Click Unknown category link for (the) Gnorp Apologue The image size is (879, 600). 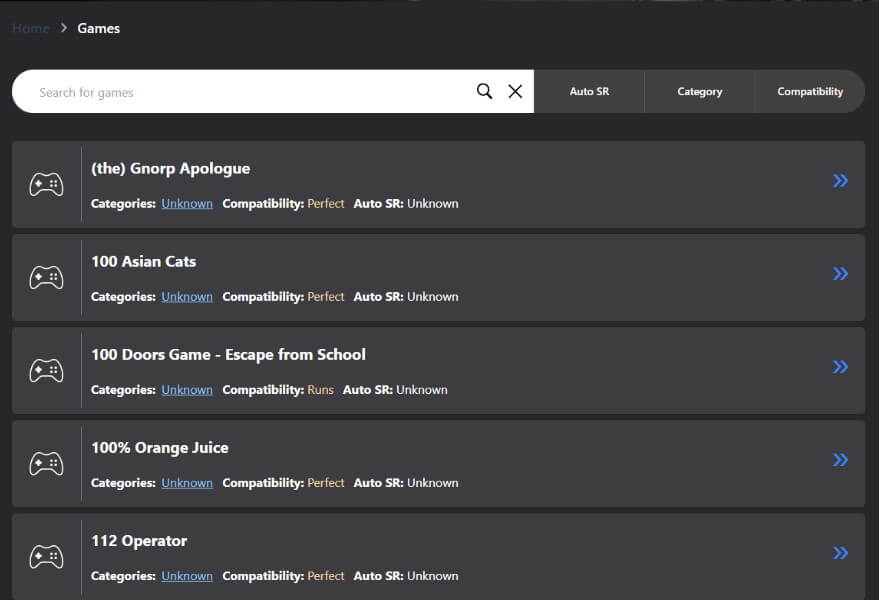187,204
